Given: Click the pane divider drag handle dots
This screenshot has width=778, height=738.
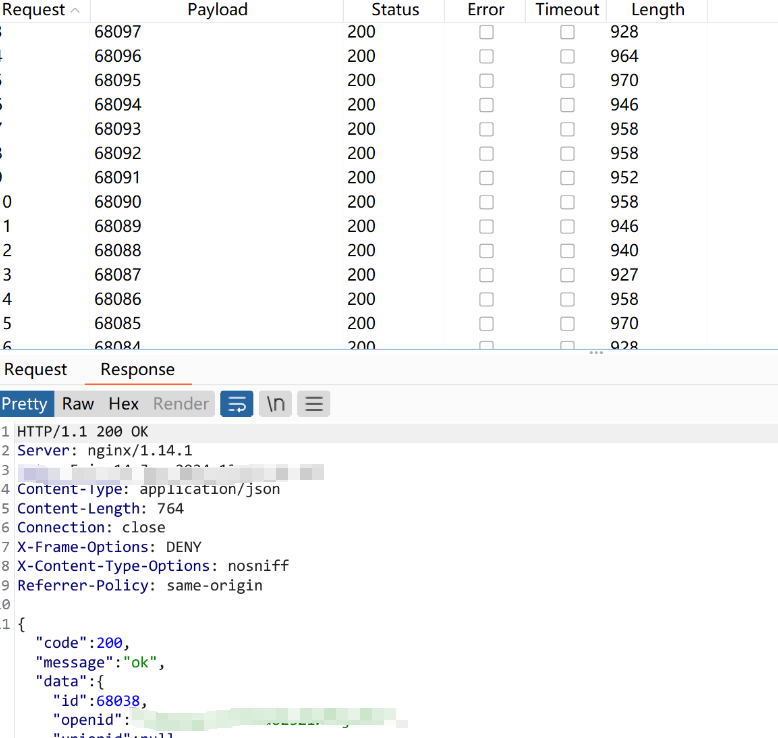Looking at the screenshot, I should click(x=596, y=352).
